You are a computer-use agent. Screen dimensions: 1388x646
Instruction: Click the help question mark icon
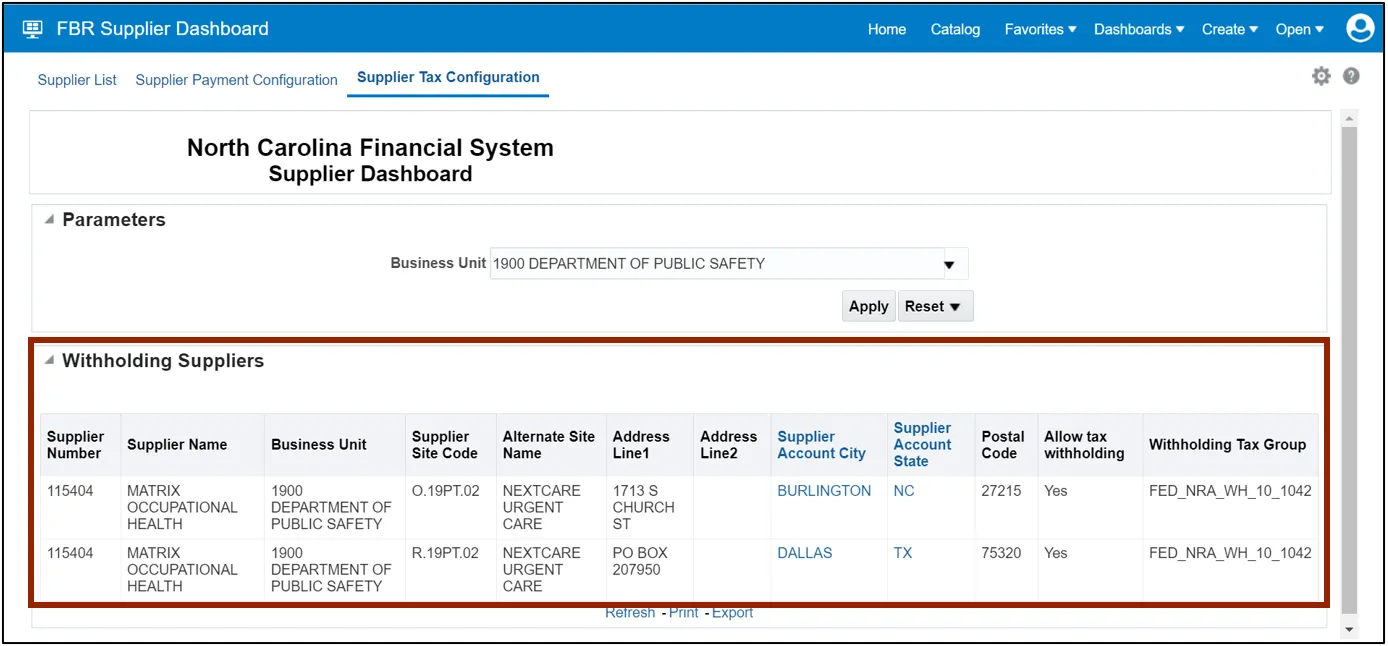tap(1351, 76)
